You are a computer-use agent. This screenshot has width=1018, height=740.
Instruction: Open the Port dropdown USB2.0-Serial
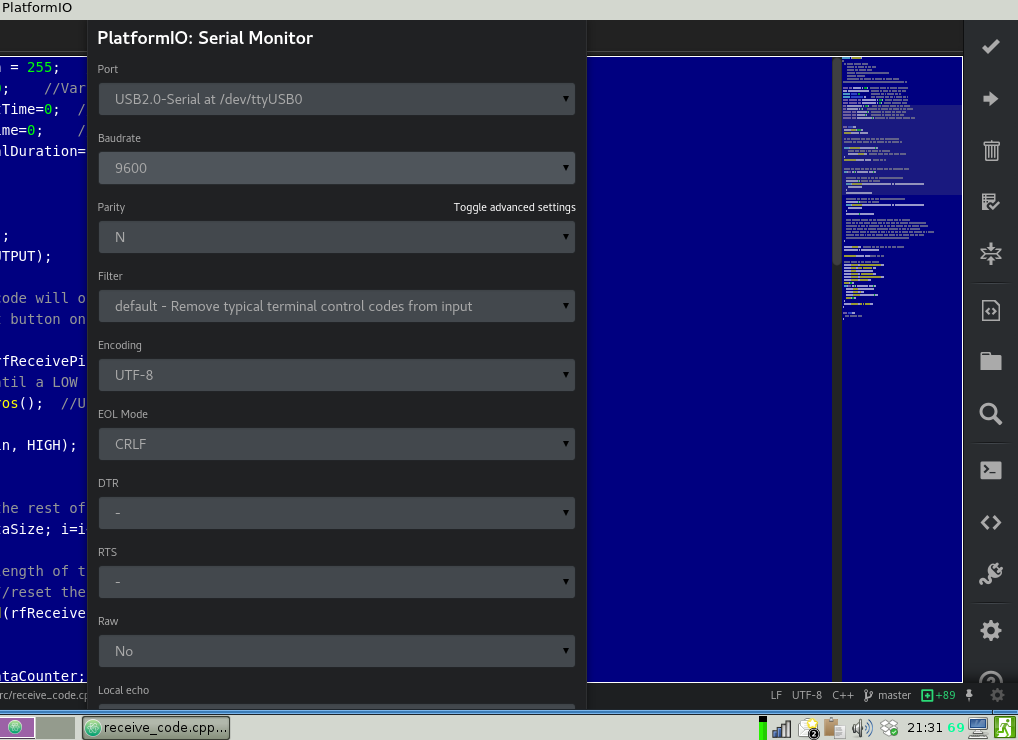[336, 99]
